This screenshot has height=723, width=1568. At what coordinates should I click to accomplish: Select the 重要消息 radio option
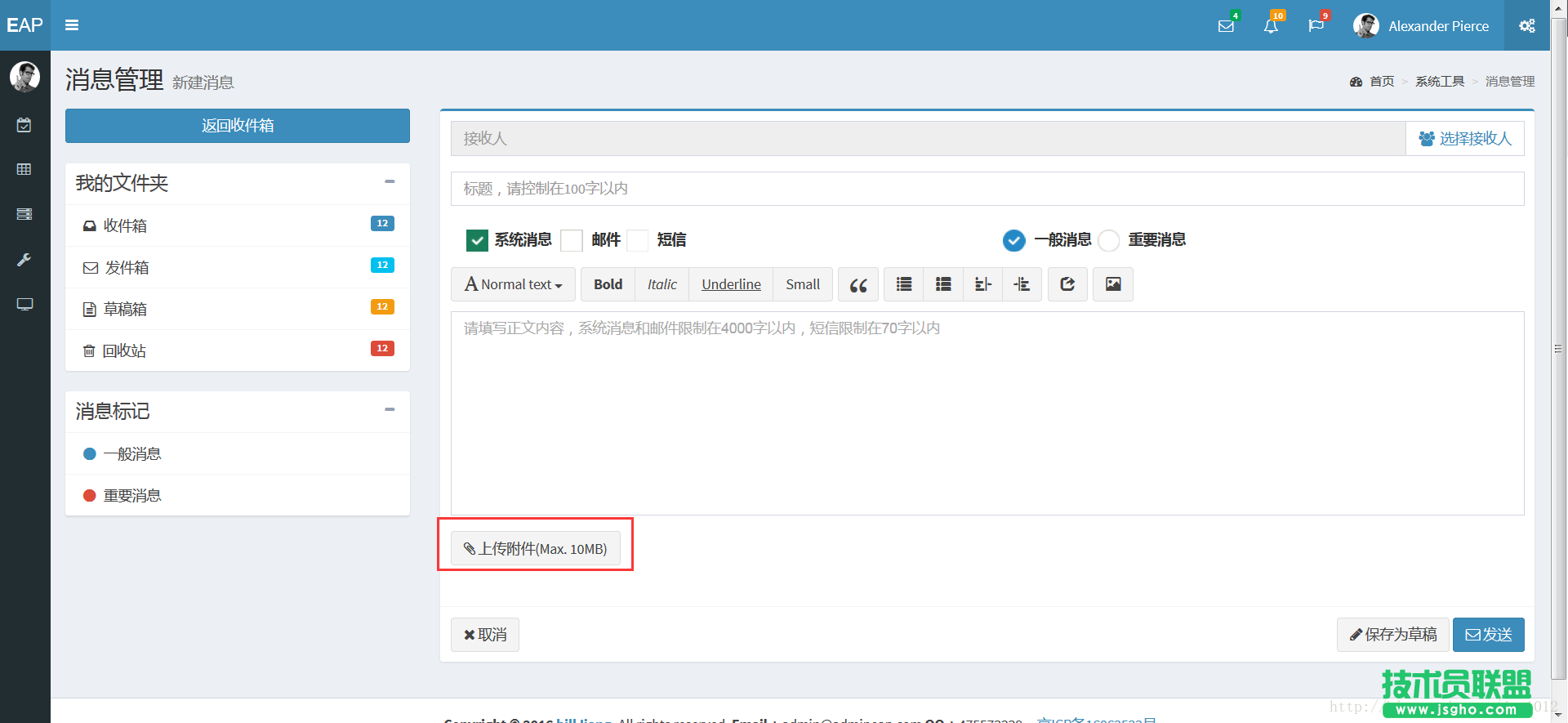(1108, 240)
